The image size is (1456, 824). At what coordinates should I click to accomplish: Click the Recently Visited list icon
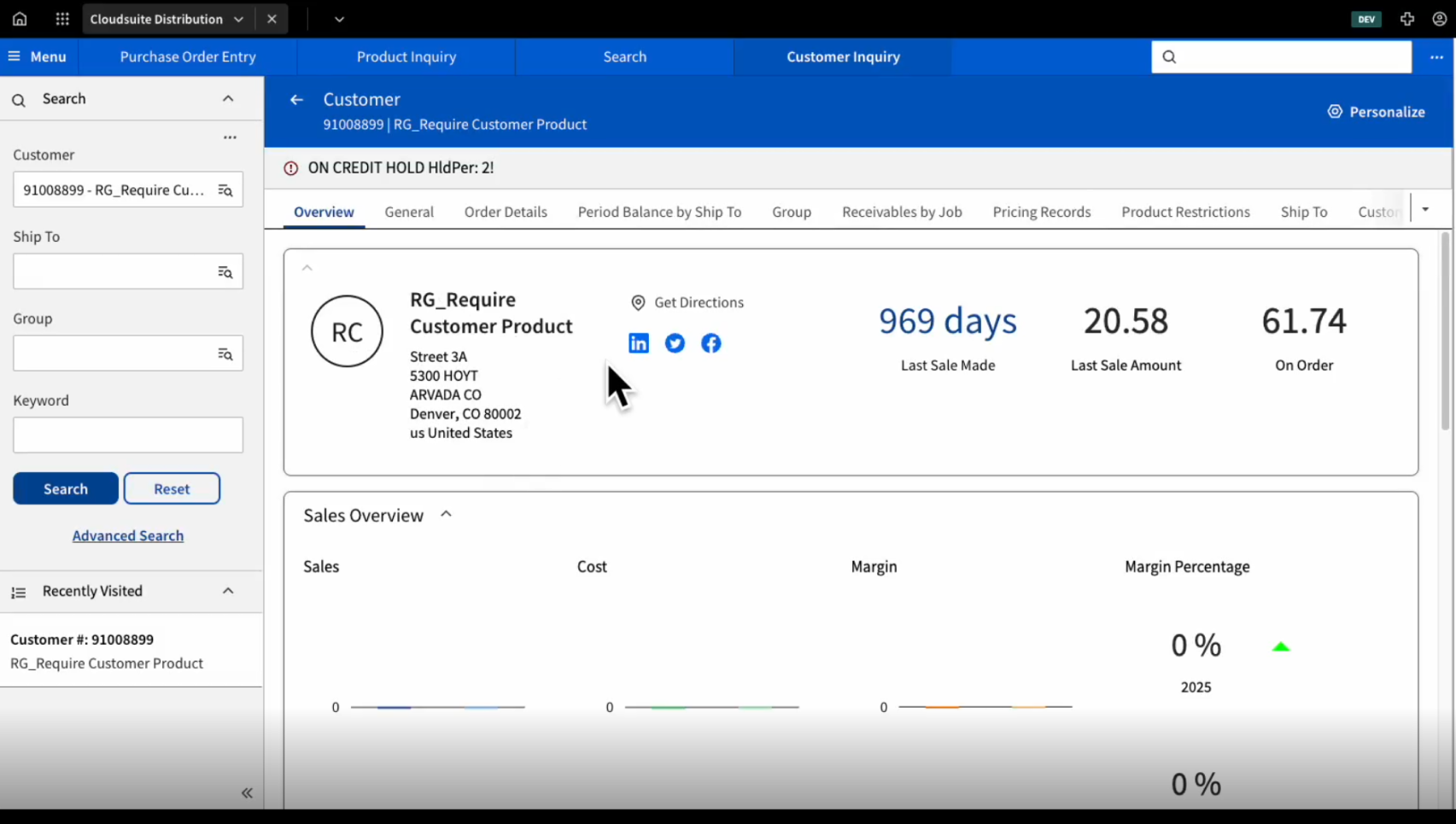click(x=18, y=592)
